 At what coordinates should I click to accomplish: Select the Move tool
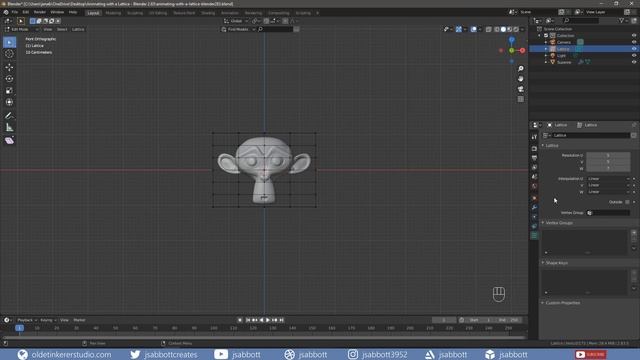[9, 67]
